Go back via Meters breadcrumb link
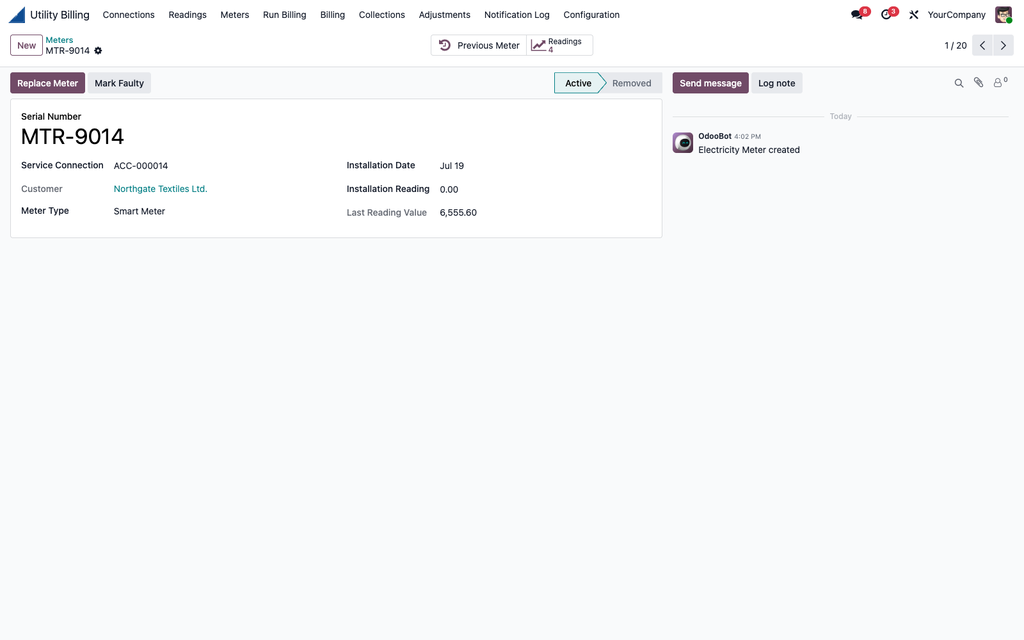 [59, 40]
